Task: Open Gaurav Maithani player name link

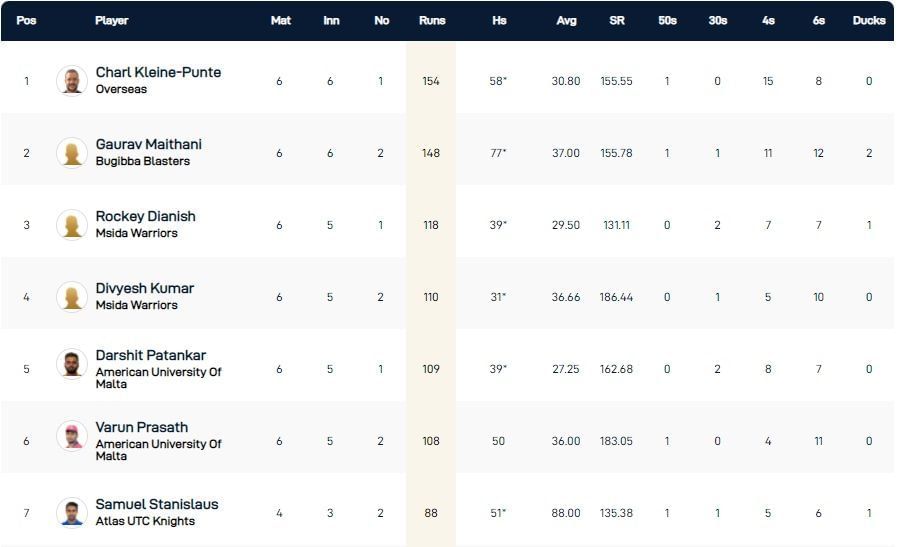Action: pyautogui.click(x=148, y=145)
